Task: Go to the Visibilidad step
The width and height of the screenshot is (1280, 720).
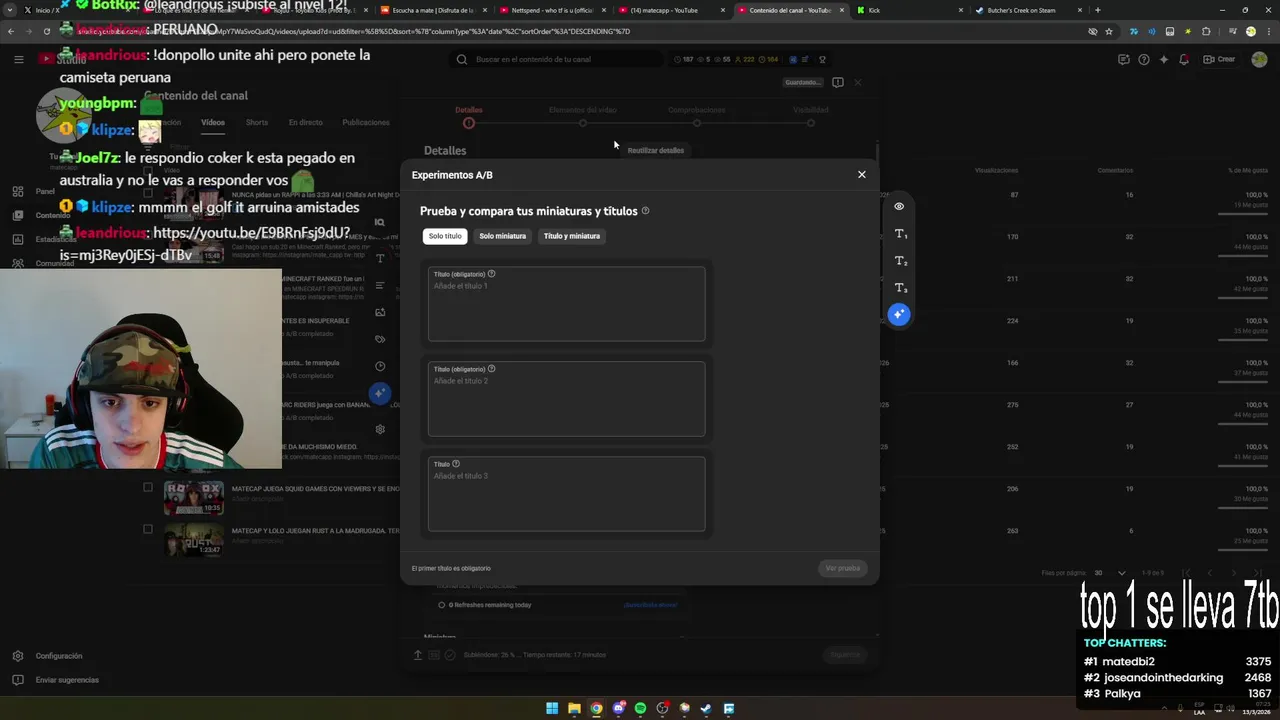Action: 811,116
